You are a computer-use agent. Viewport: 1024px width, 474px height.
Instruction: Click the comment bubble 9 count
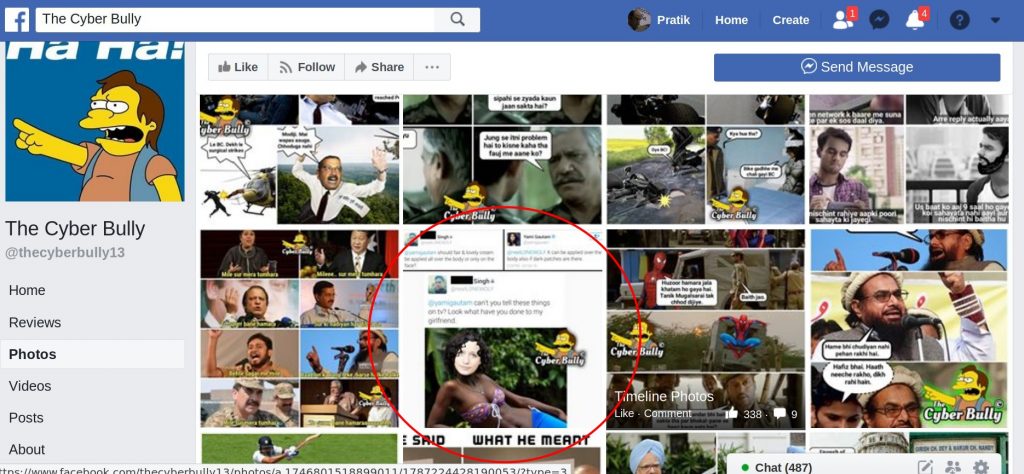pos(786,413)
